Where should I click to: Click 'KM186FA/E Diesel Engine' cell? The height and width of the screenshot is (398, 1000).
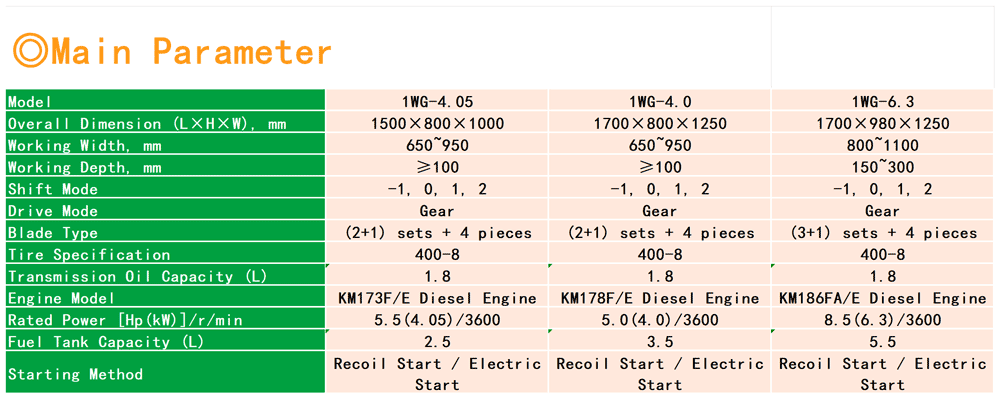[882, 298]
